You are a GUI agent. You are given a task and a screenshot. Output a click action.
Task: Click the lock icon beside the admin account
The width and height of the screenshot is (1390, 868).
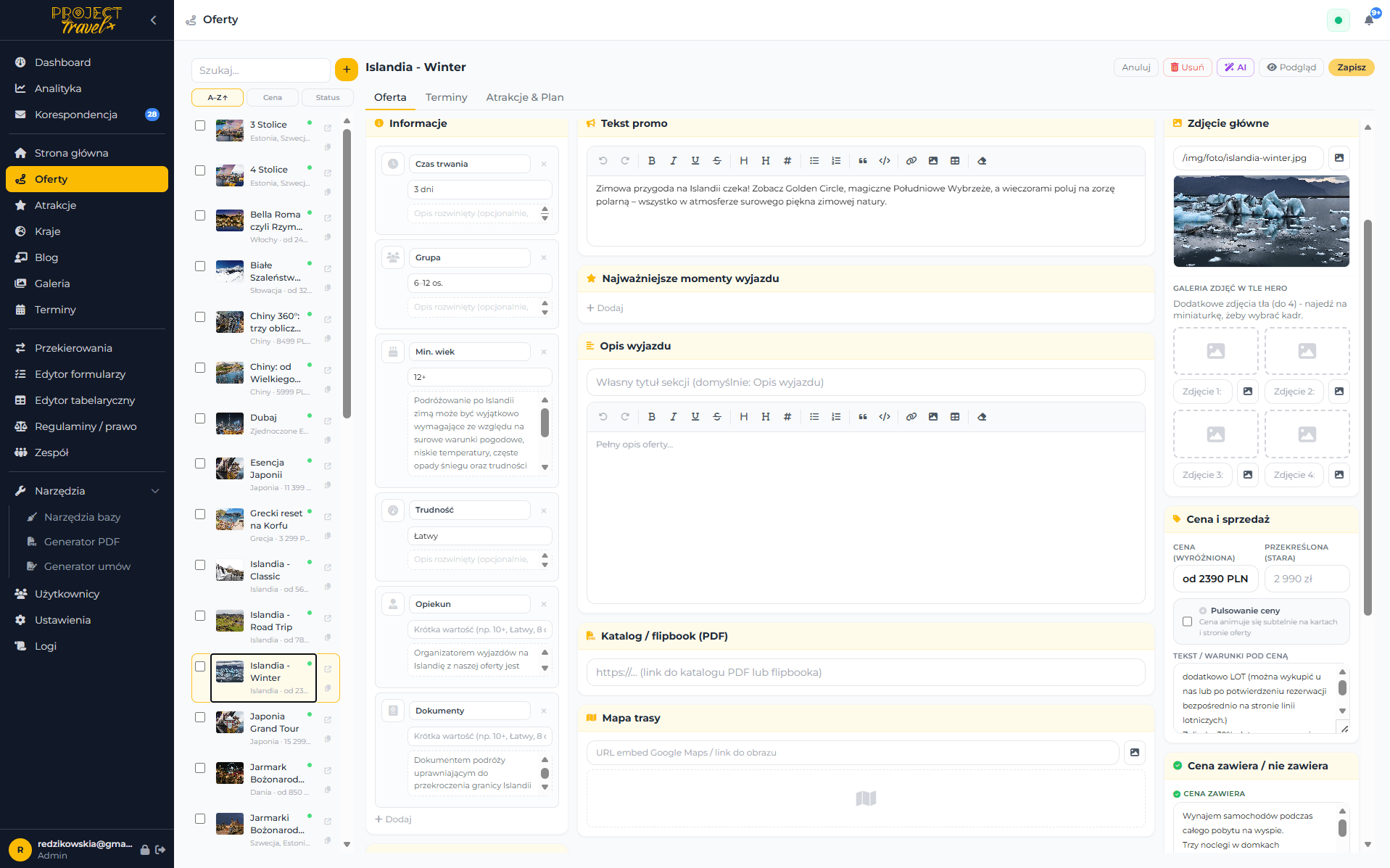[x=145, y=849]
